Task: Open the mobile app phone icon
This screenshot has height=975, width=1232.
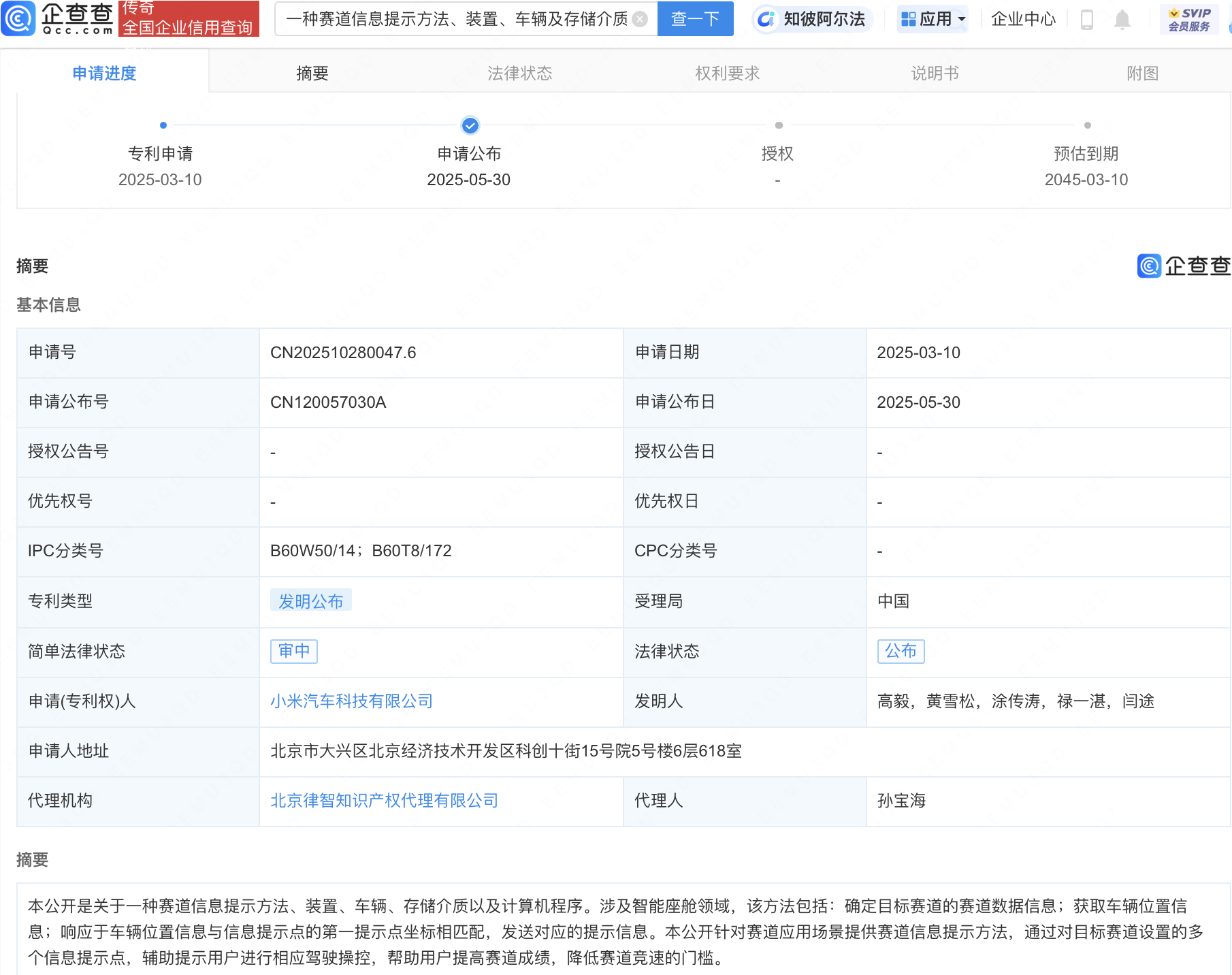Action: [1086, 20]
